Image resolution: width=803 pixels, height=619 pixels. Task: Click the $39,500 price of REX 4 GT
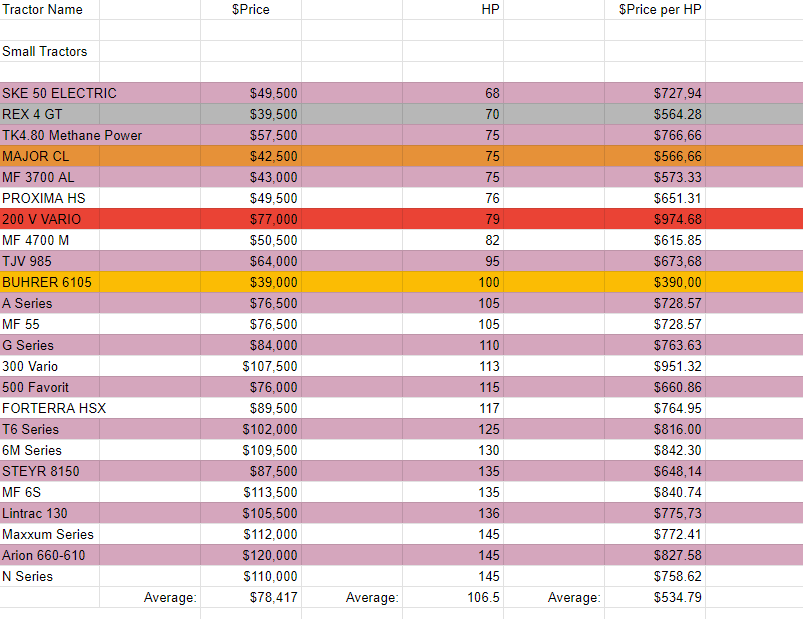pyautogui.click(x=251, y=114)
